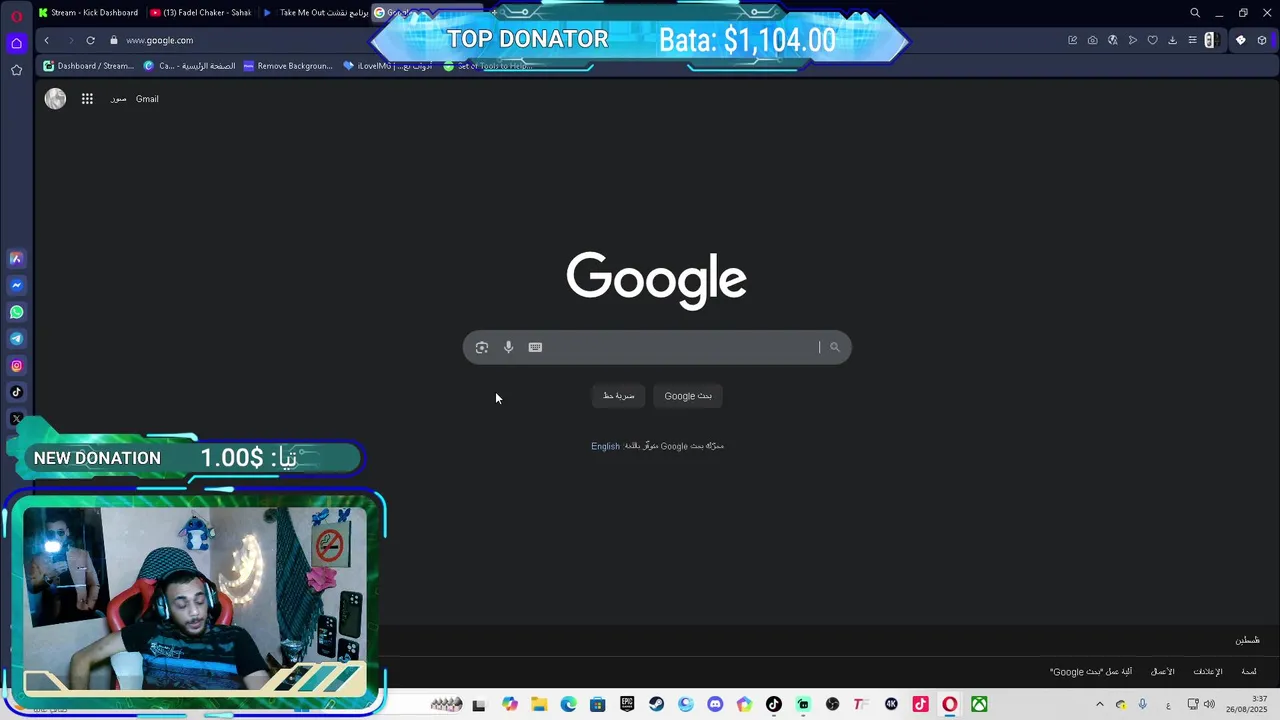
Task: Switch Google language to English
Action: (x=605, y=446)
